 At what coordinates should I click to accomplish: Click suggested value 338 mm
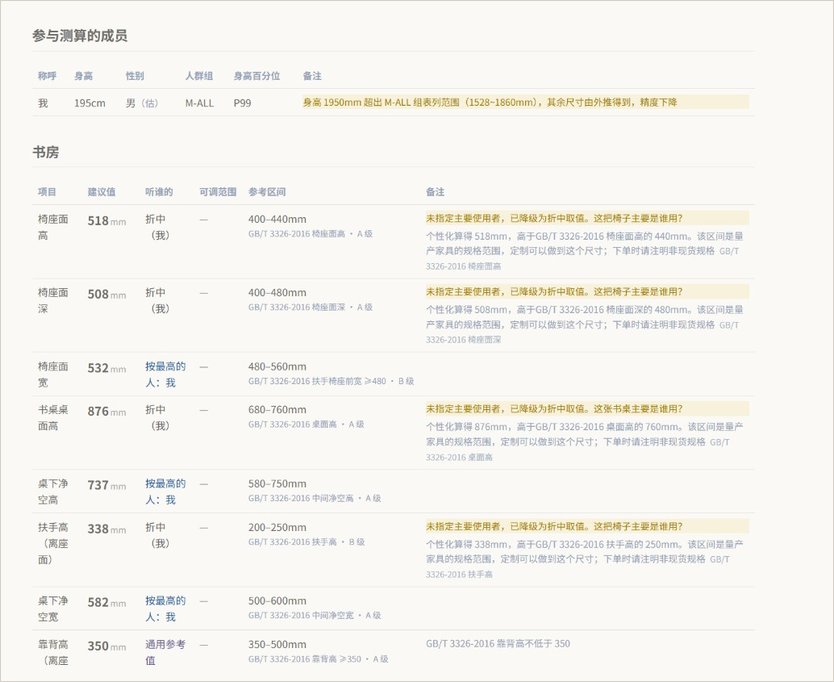click(107, 529)
